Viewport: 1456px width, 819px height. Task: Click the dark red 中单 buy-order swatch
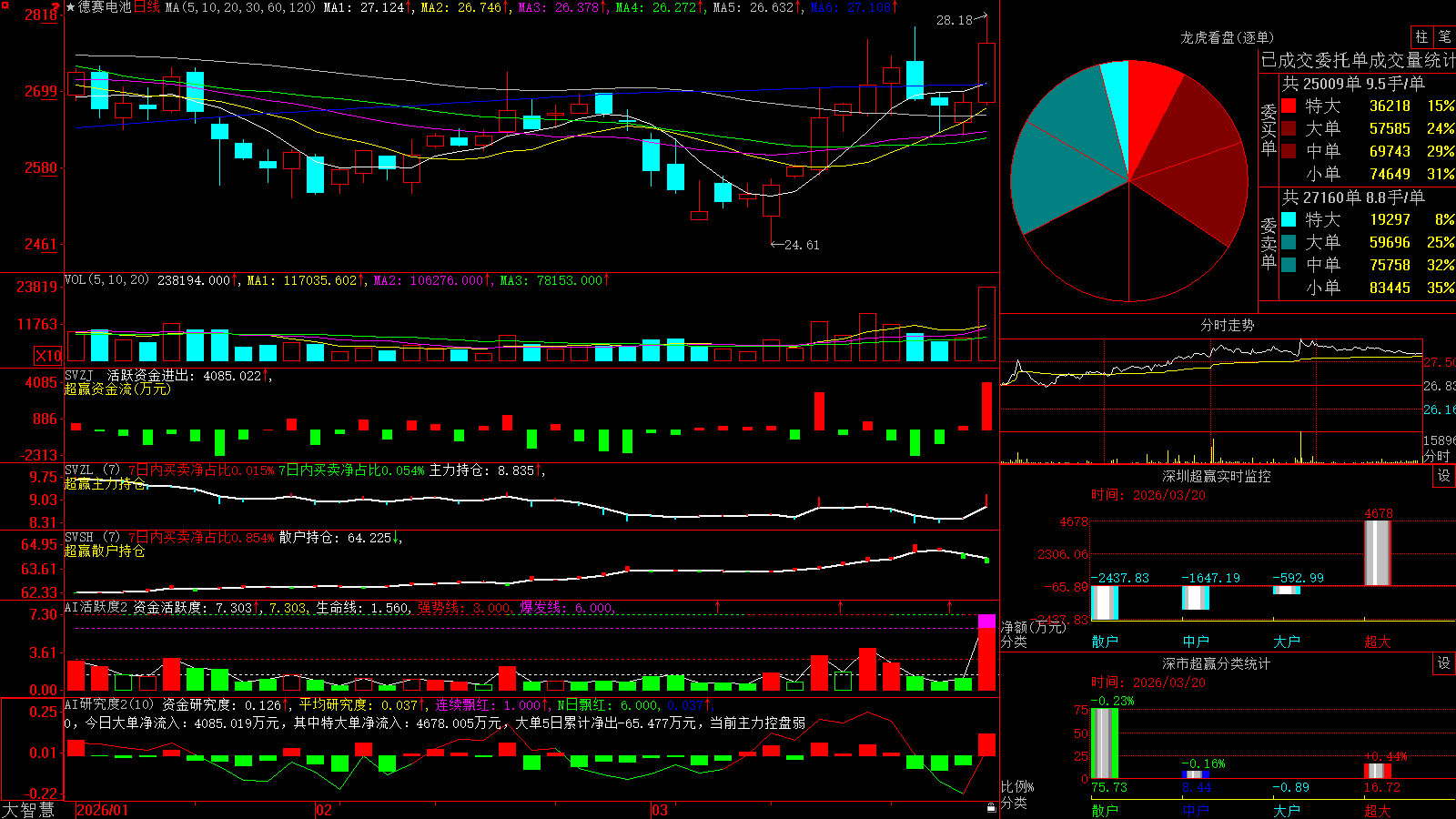1289,151
